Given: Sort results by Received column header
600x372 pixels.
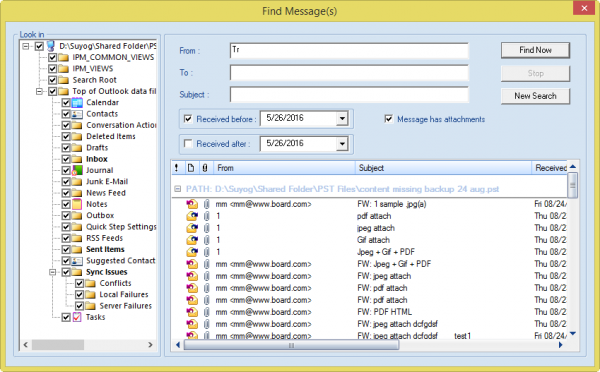Looking at the screenshot, I should tap(549, 168).
